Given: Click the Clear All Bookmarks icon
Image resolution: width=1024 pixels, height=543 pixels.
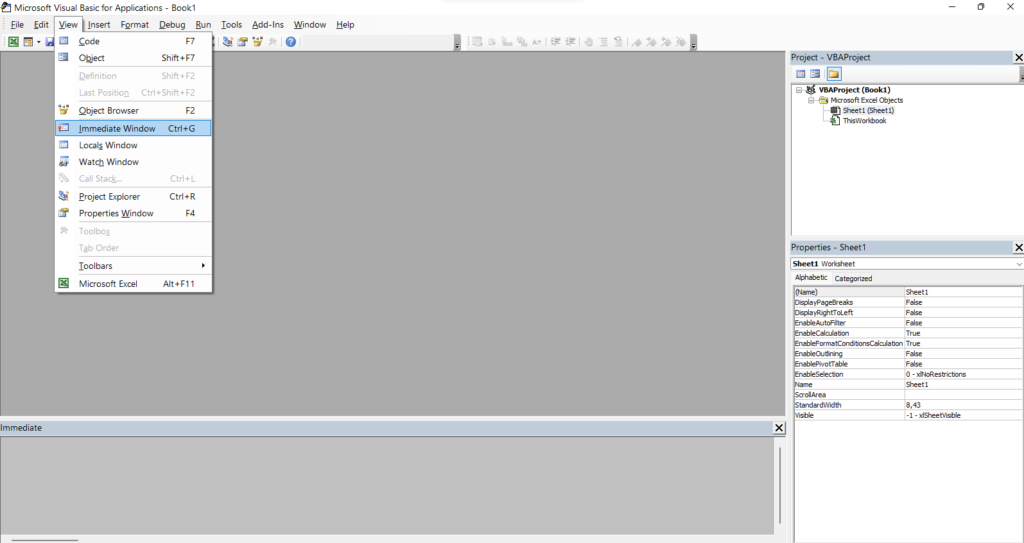Looking at the screenshot, I should (x=681, y=42).
